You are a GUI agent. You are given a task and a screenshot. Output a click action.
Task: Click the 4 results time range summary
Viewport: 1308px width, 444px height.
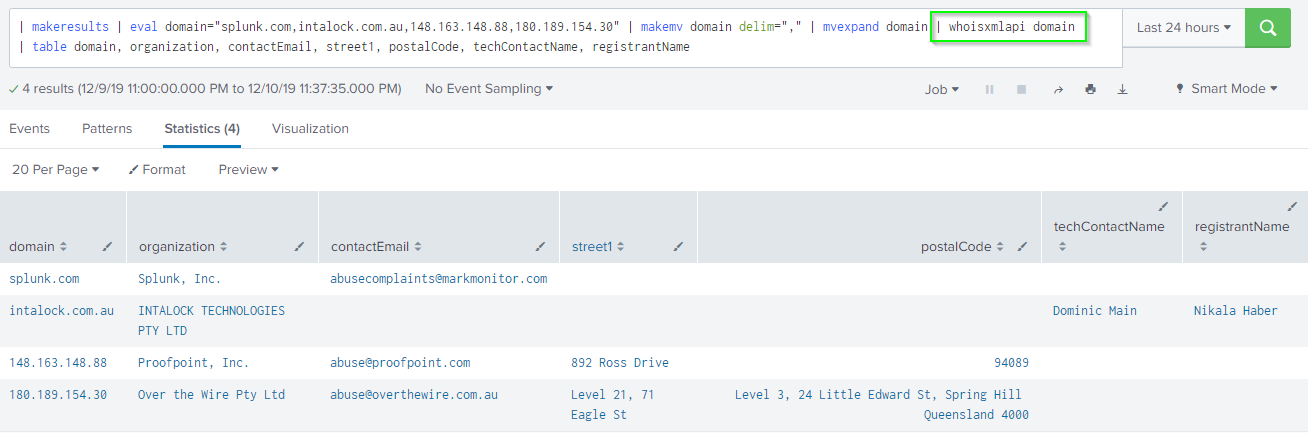tap(205, 89)
